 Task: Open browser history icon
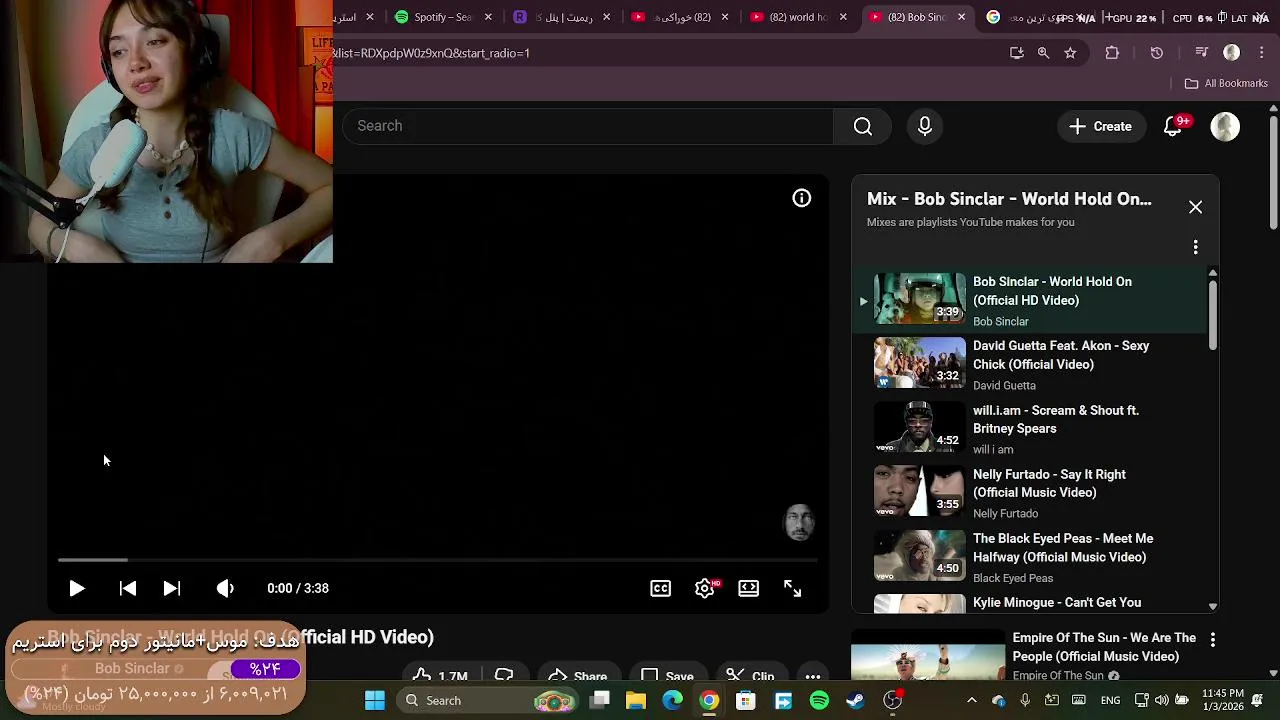click(1157, 53)
